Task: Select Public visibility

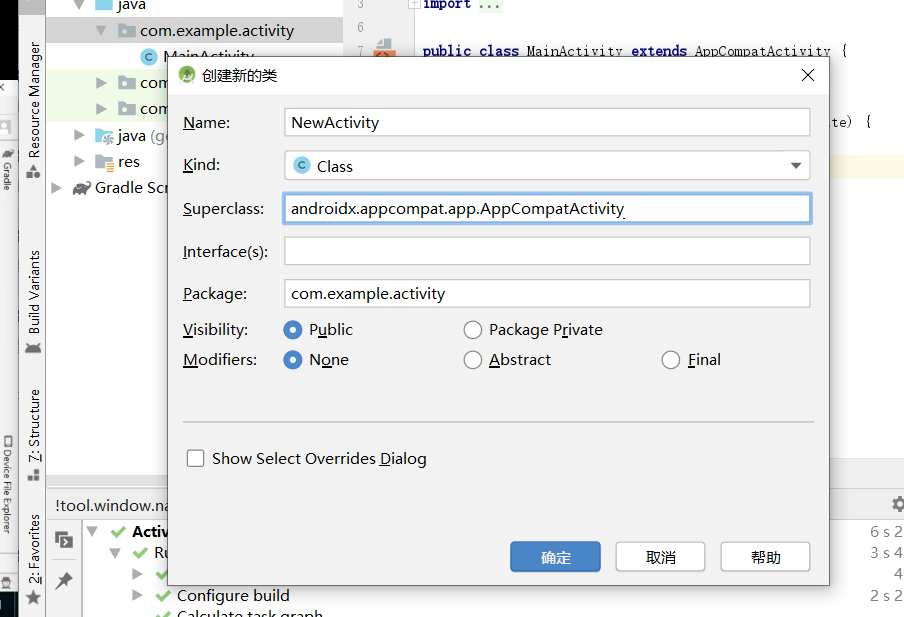Action: pos(292,330)
